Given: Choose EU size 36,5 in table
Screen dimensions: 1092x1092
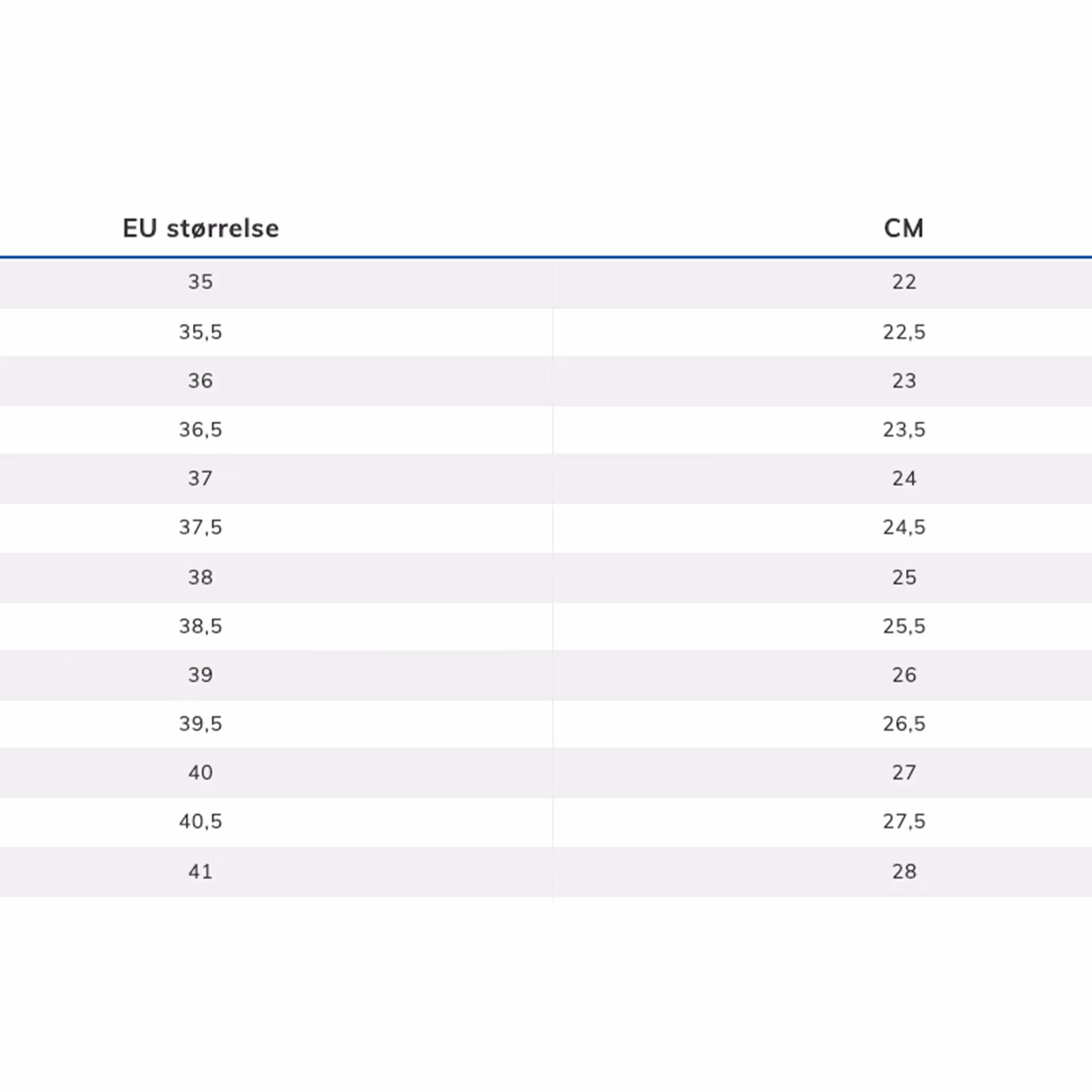Looking at the screenshot, I should tap(200, 430).
